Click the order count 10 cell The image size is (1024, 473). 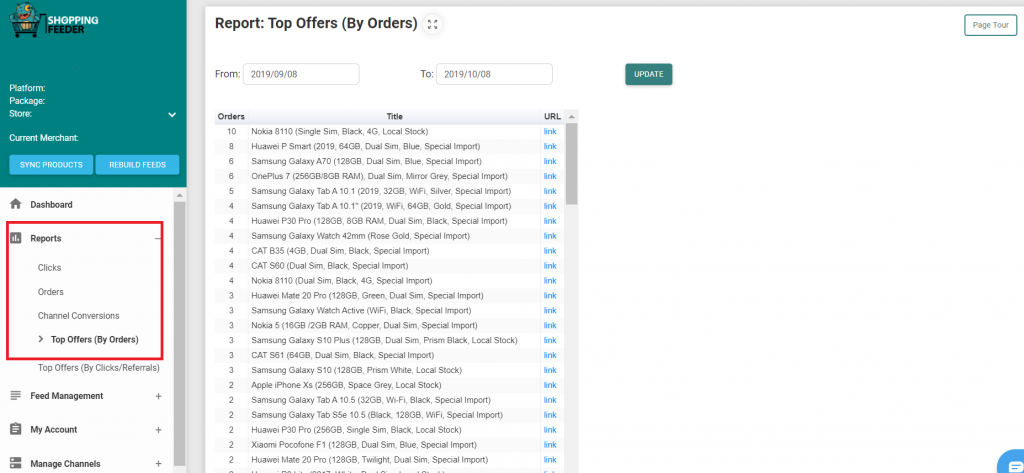pos(231,131)
